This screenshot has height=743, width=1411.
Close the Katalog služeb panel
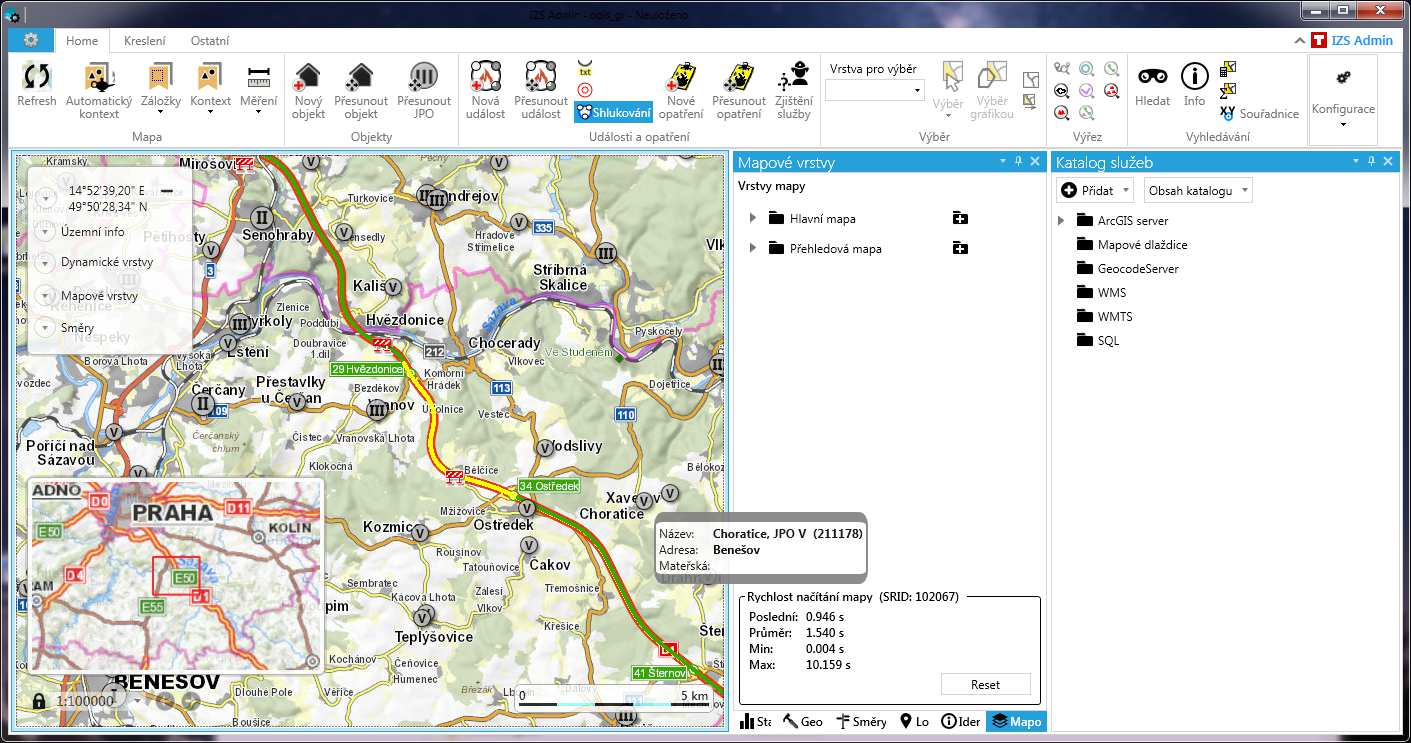coord(1388,161)
